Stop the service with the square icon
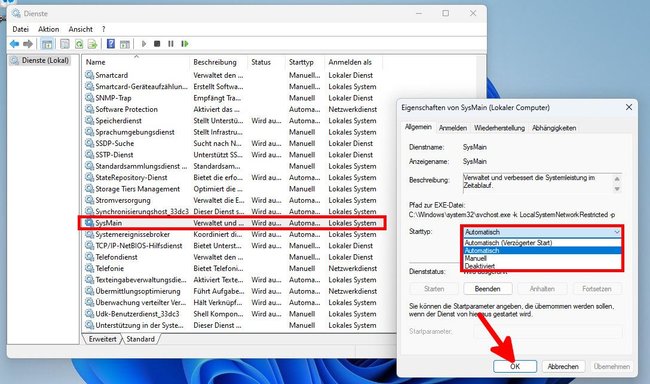This screenshot has height=384, width=650. [157, 44]
